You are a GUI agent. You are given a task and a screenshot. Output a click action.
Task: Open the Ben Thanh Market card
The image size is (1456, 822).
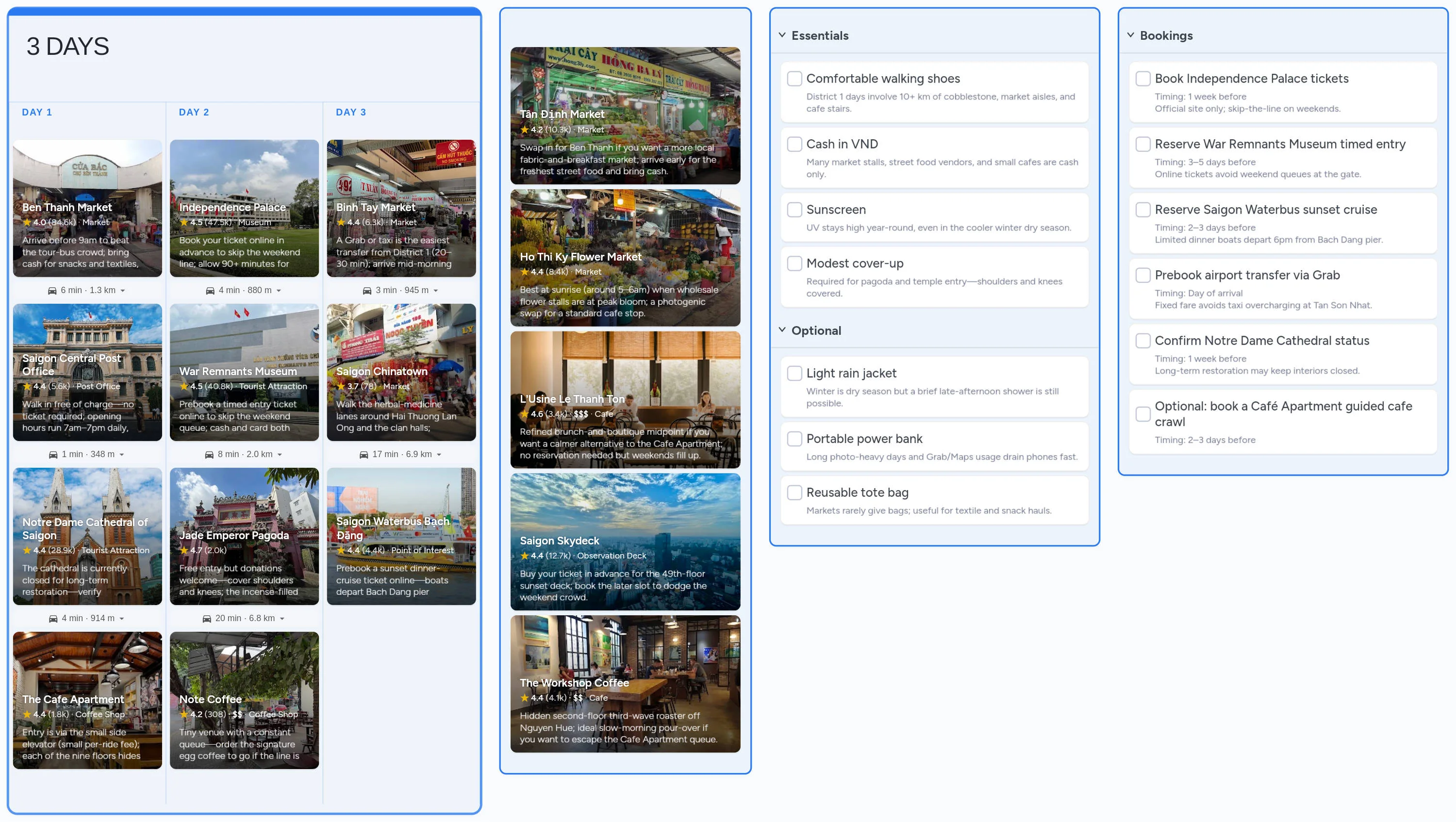pyautogui.click(x=88, y=209)
